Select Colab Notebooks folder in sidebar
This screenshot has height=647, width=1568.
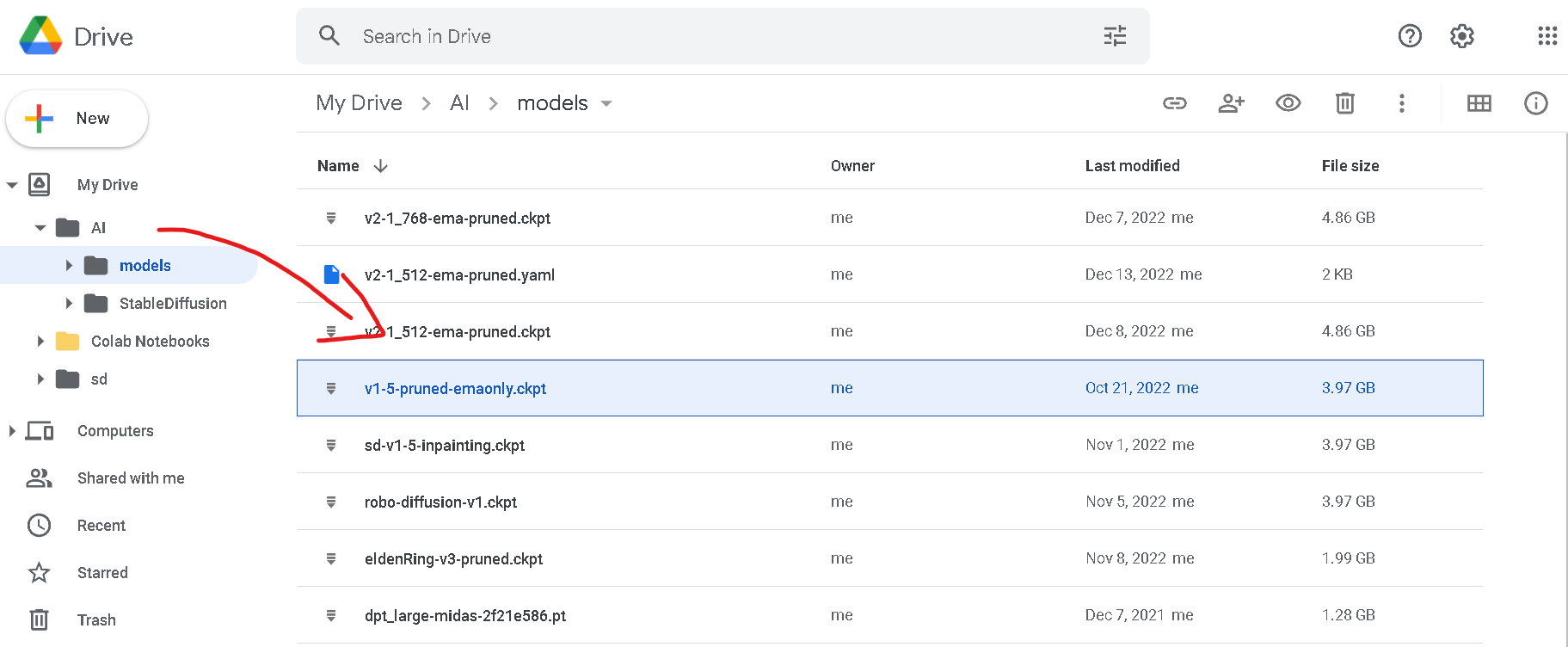tap(151, 341)
